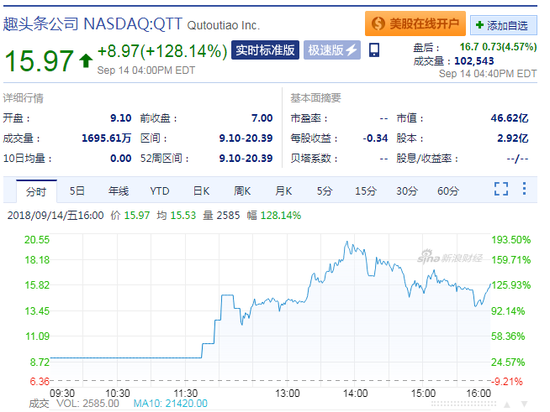Click the after-hours quote 16.7 0.73(4.57%)
Image resolution: width=550 pixels, height=412 pixels.
(x=498, y=47)
